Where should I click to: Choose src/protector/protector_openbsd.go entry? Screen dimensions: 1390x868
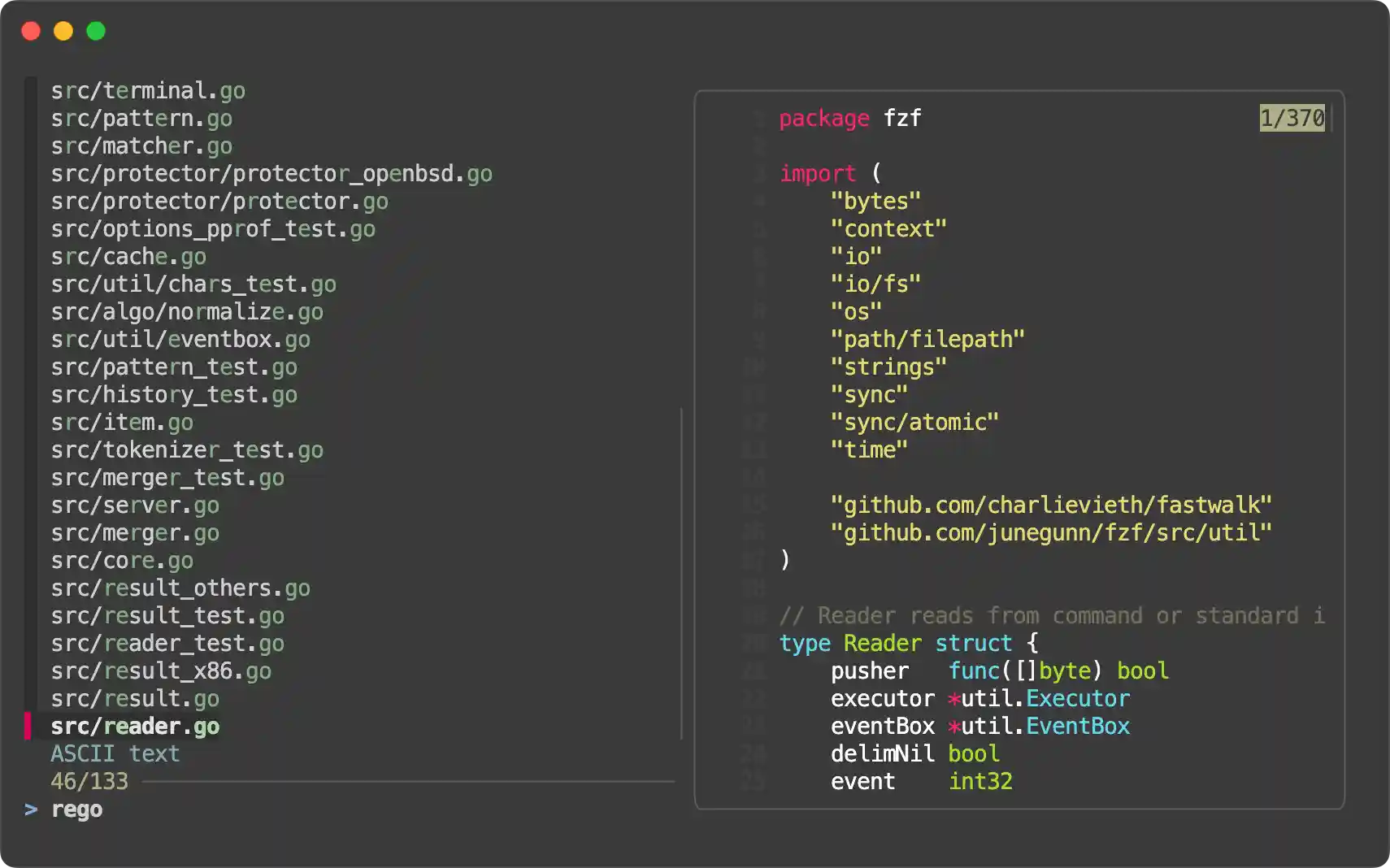(271, 173)
